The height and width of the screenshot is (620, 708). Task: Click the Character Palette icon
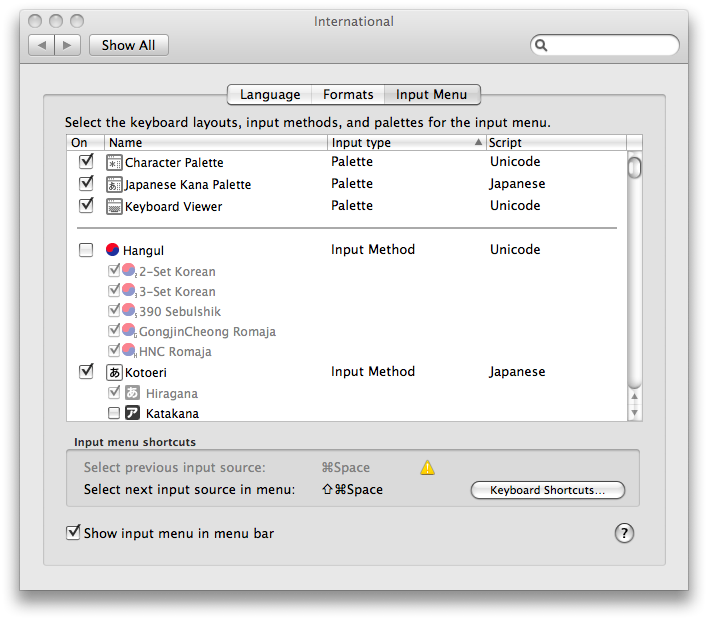114,163
